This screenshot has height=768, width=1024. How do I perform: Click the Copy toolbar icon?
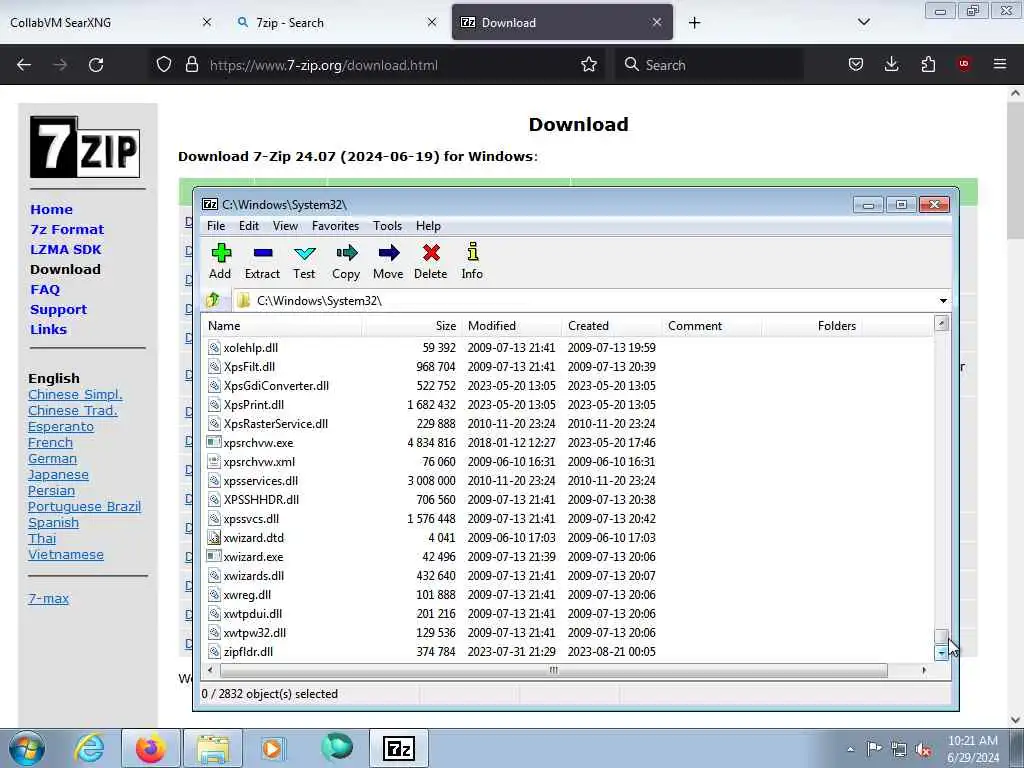(x=346, y=261)
